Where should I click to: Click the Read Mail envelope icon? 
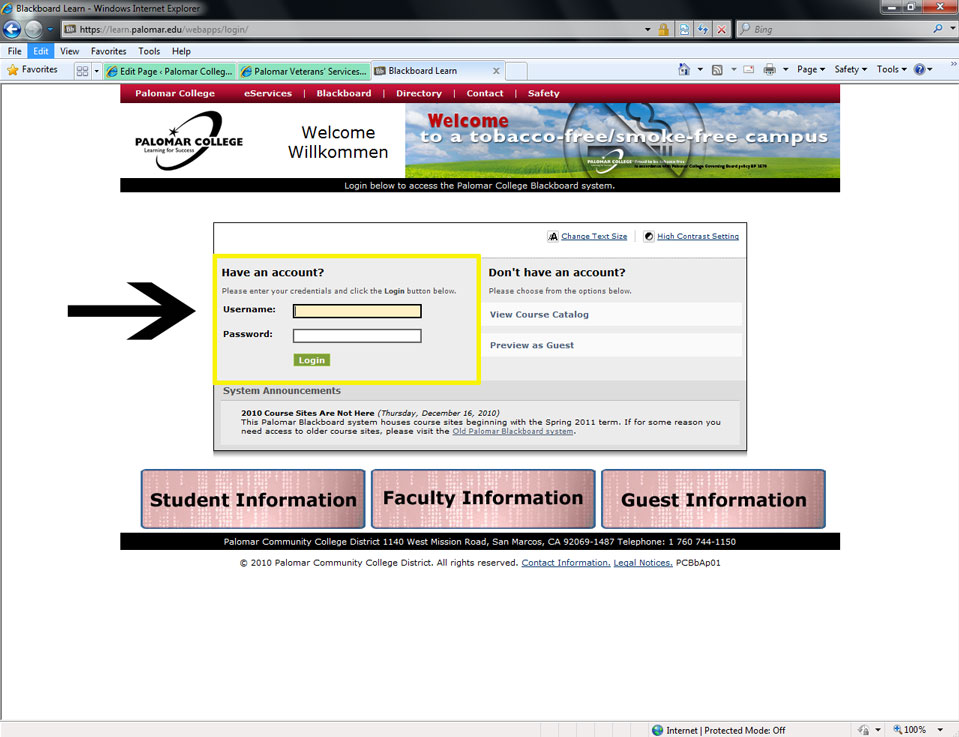pos(749,70)
